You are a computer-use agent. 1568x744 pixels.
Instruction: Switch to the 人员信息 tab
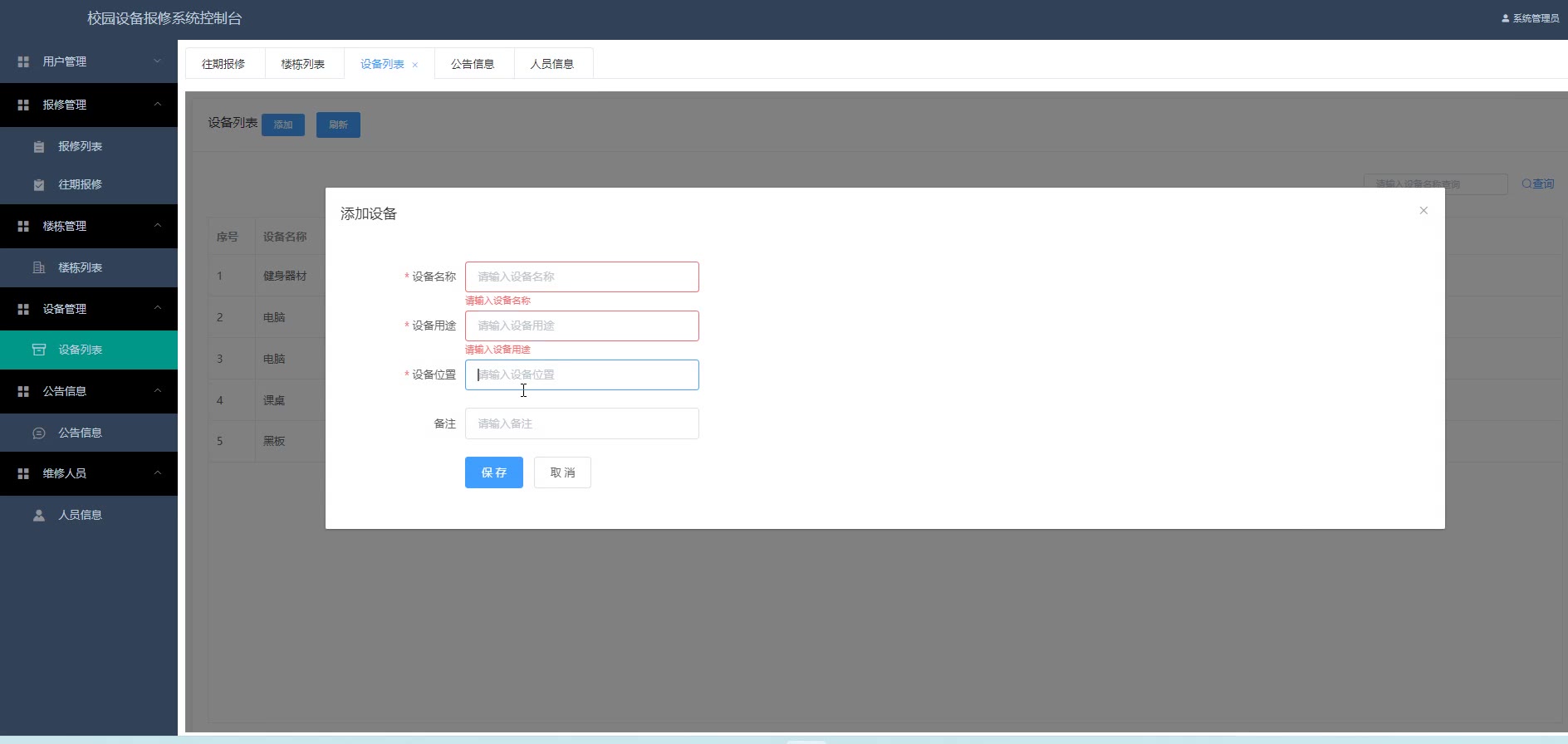click(x=552, y=64)
